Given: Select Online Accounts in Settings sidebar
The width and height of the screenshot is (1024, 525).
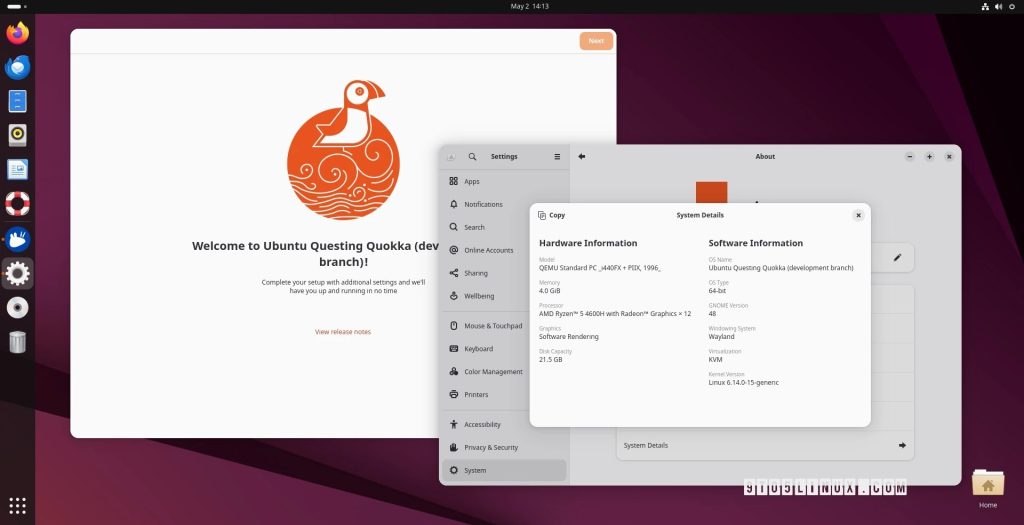Looking at the screenshot, I should [x=488, y=250].
